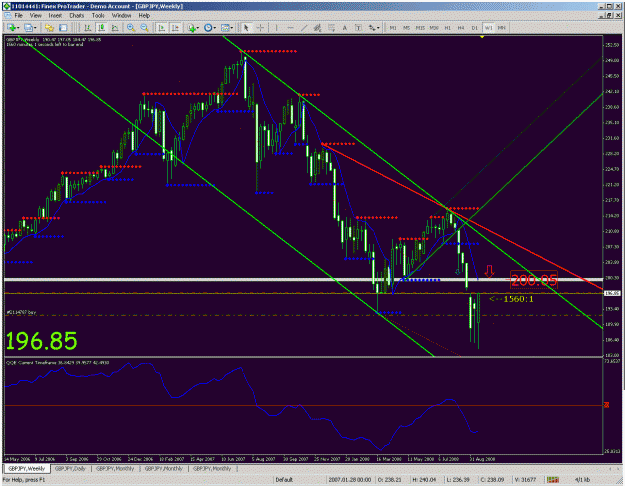Screen dimensions: 625x486
Task: Switch to the GBPJPY,Weekly chart tab
Action: click(27, 468)
